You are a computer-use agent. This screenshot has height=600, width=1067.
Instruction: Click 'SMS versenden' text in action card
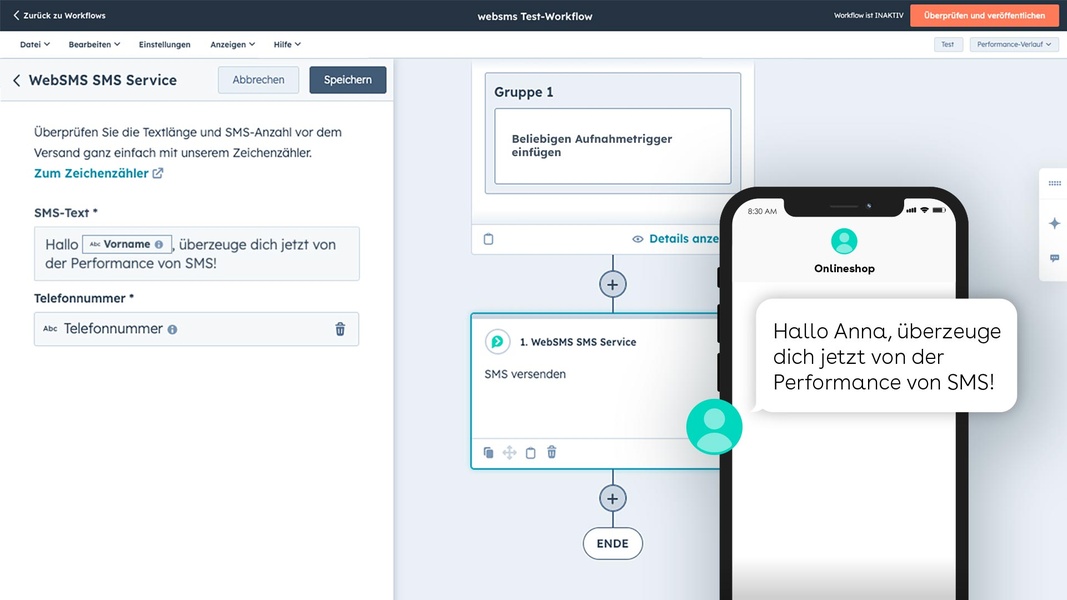point(525,374)
